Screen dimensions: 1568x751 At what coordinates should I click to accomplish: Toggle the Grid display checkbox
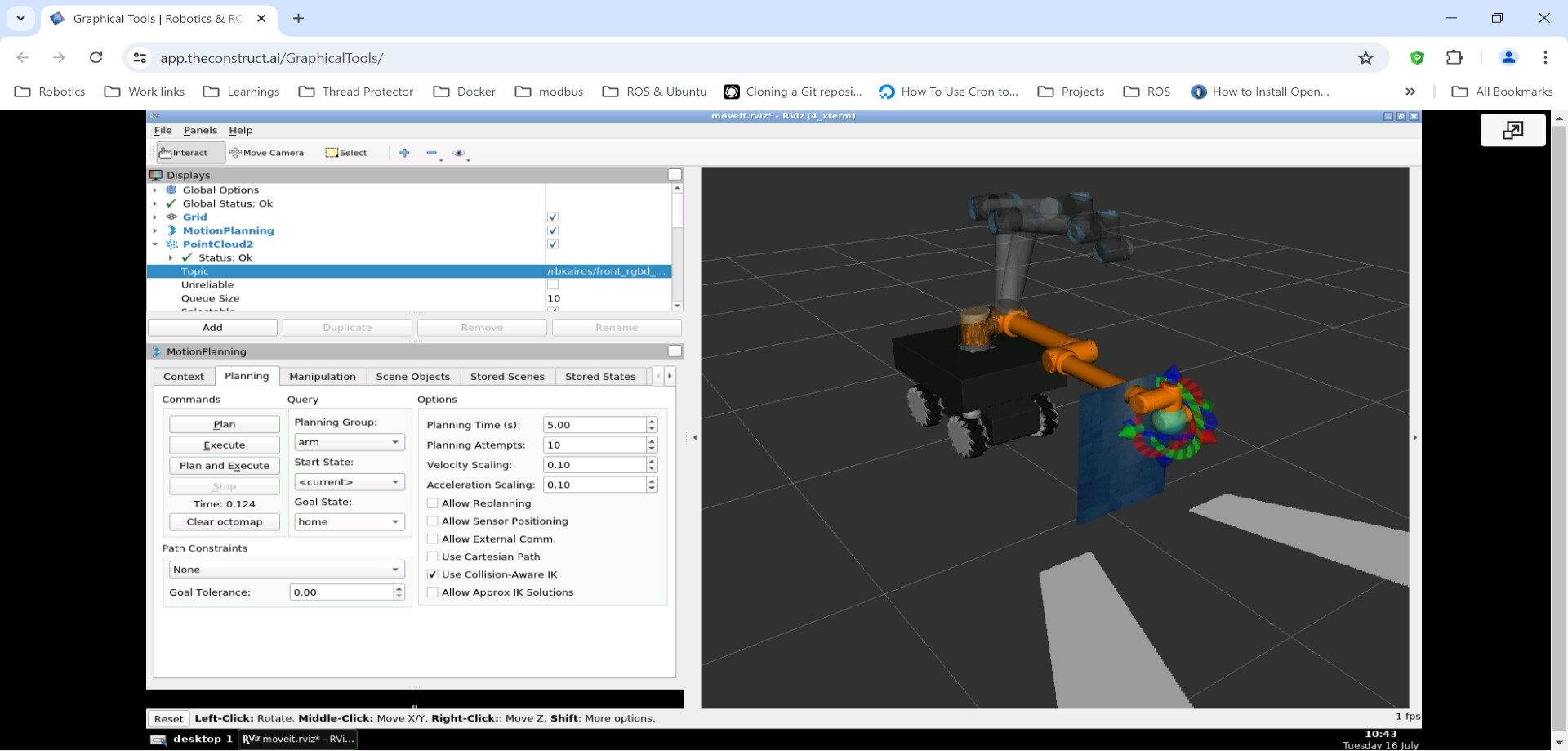(x=553, y=217)
